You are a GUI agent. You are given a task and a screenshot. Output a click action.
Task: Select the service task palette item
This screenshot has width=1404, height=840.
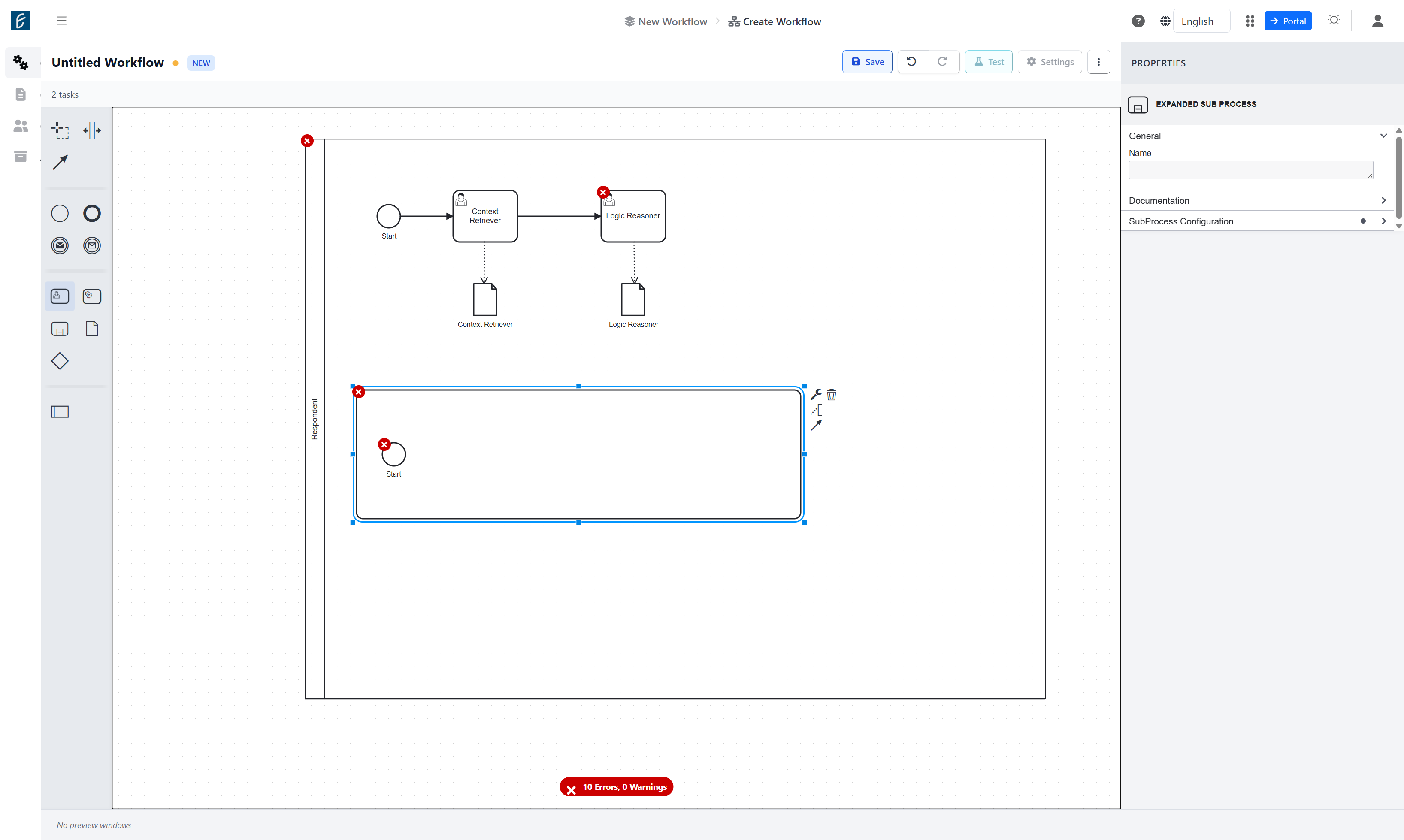[x=92, y=296]
